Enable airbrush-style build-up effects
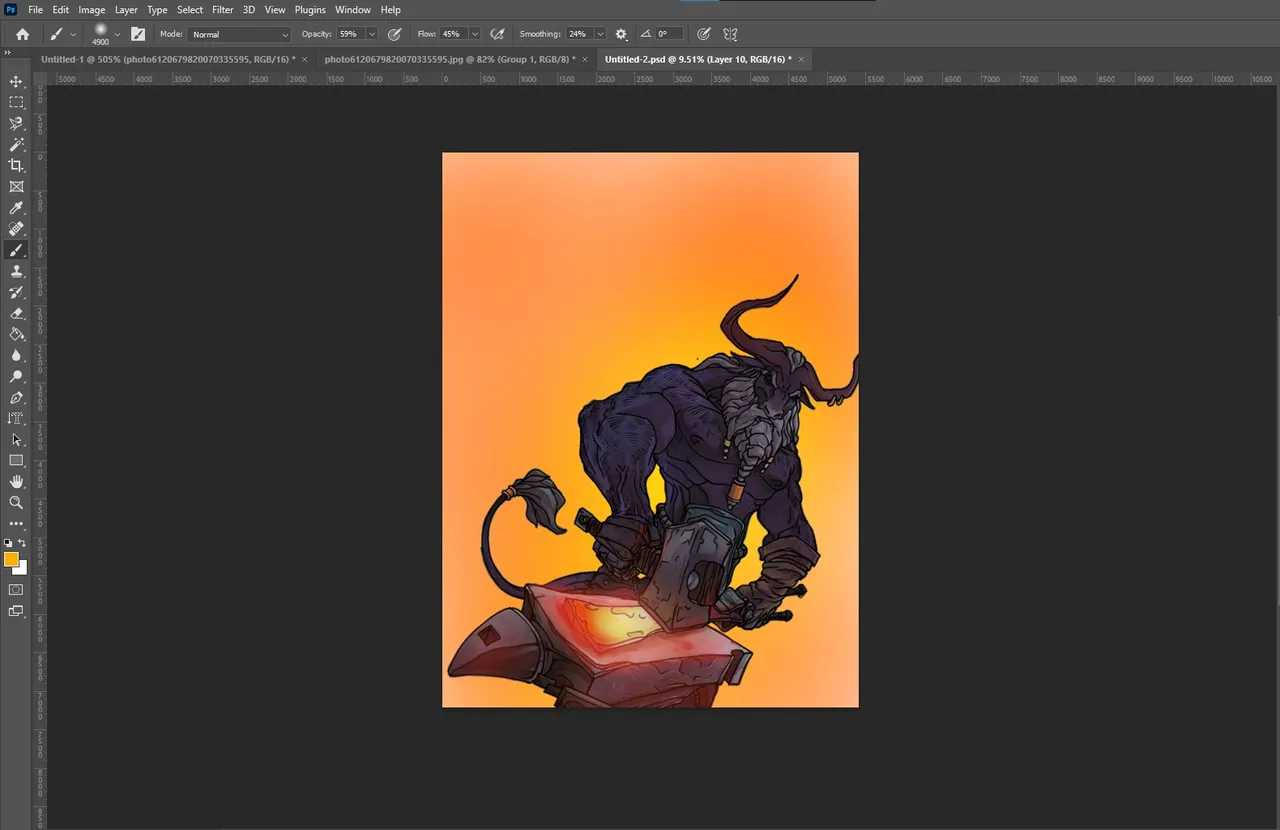Screen dimensions: 1280x830 (497, 34)
